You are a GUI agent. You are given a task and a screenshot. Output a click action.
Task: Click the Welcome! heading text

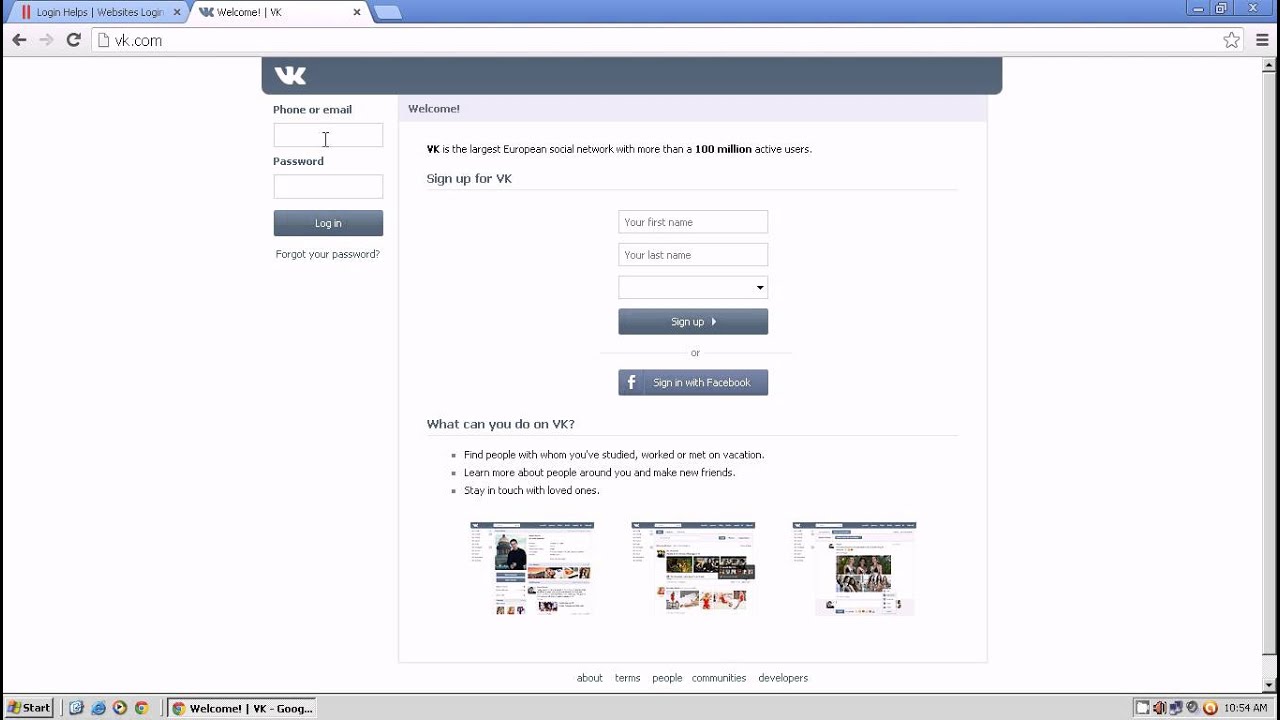coord(434,109)
